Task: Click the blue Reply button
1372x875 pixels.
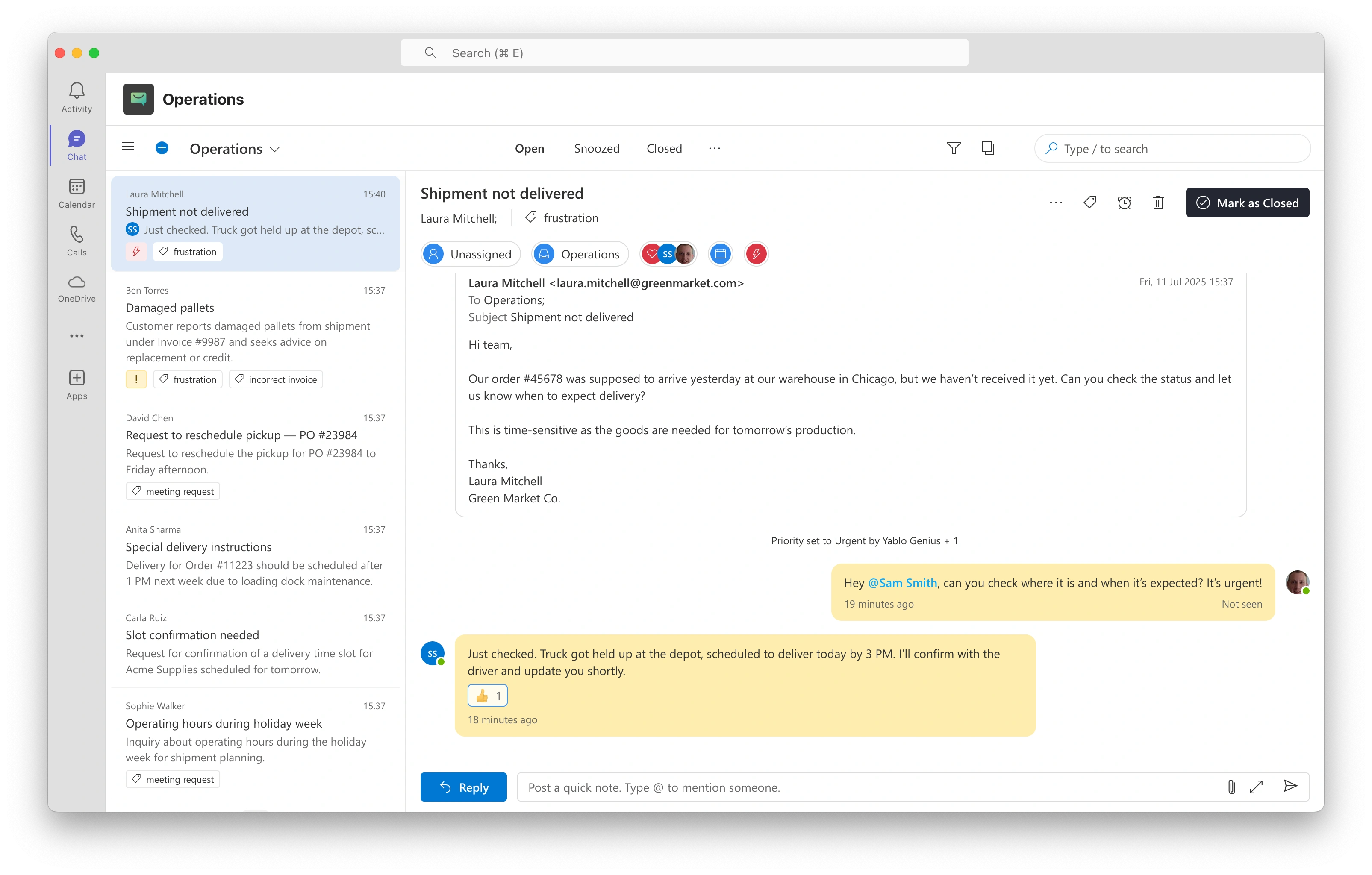Action: [x=463, y=787]
